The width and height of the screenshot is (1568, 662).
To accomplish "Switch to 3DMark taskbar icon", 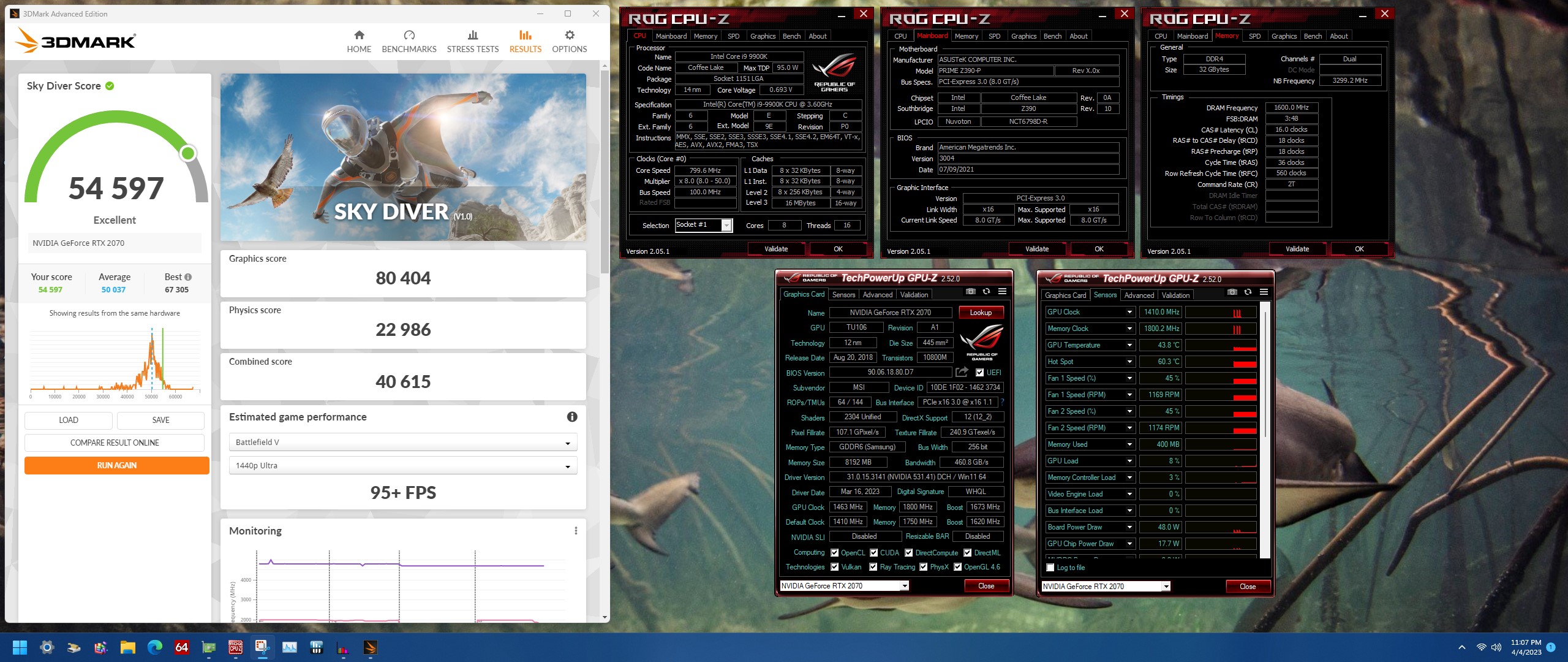I will point(371,647).
